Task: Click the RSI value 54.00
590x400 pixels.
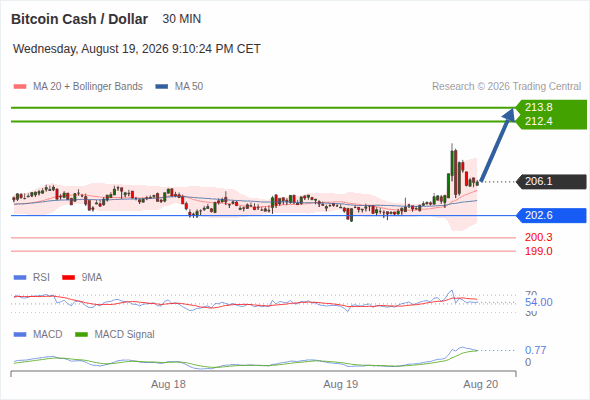Action: pos(538,302)
